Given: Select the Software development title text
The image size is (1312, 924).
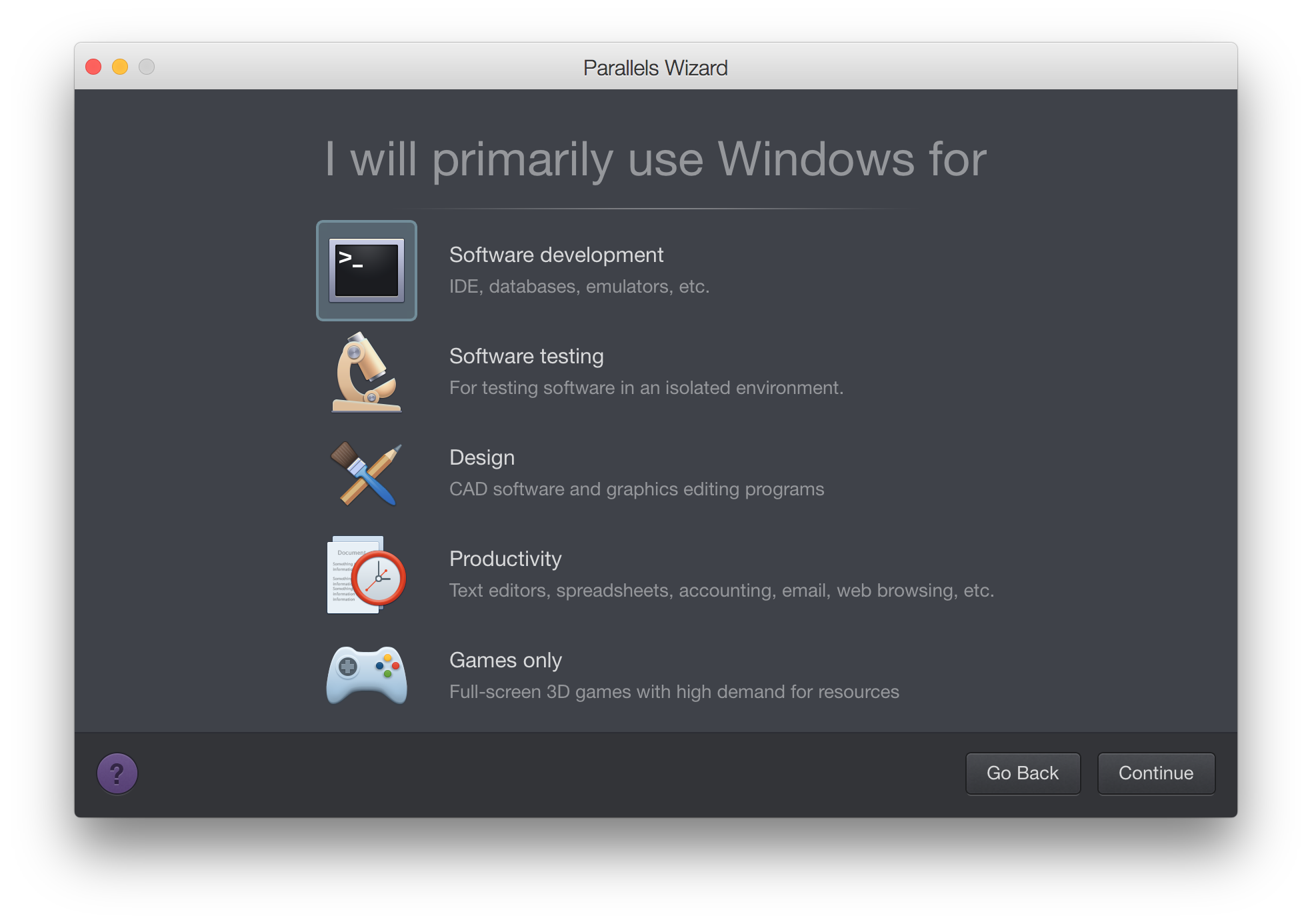Looking at the screenshot, I should [556, 255].
